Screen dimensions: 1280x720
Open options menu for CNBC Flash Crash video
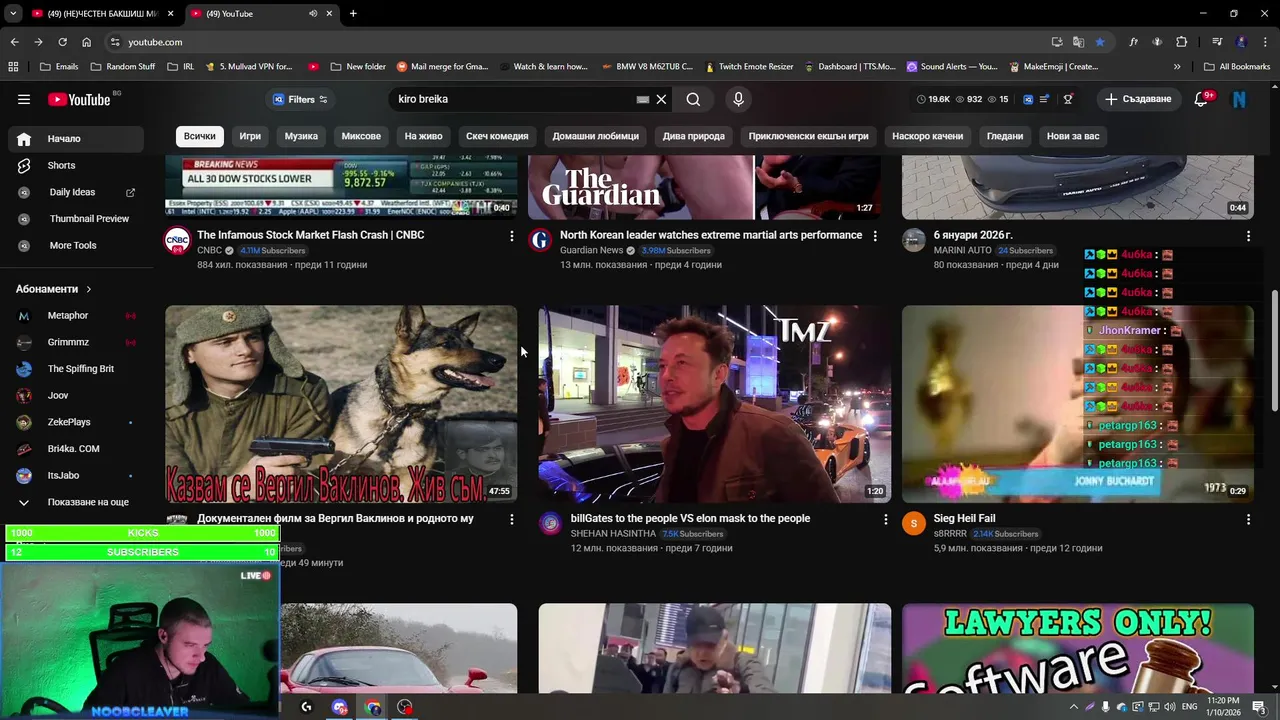point(511,236)
